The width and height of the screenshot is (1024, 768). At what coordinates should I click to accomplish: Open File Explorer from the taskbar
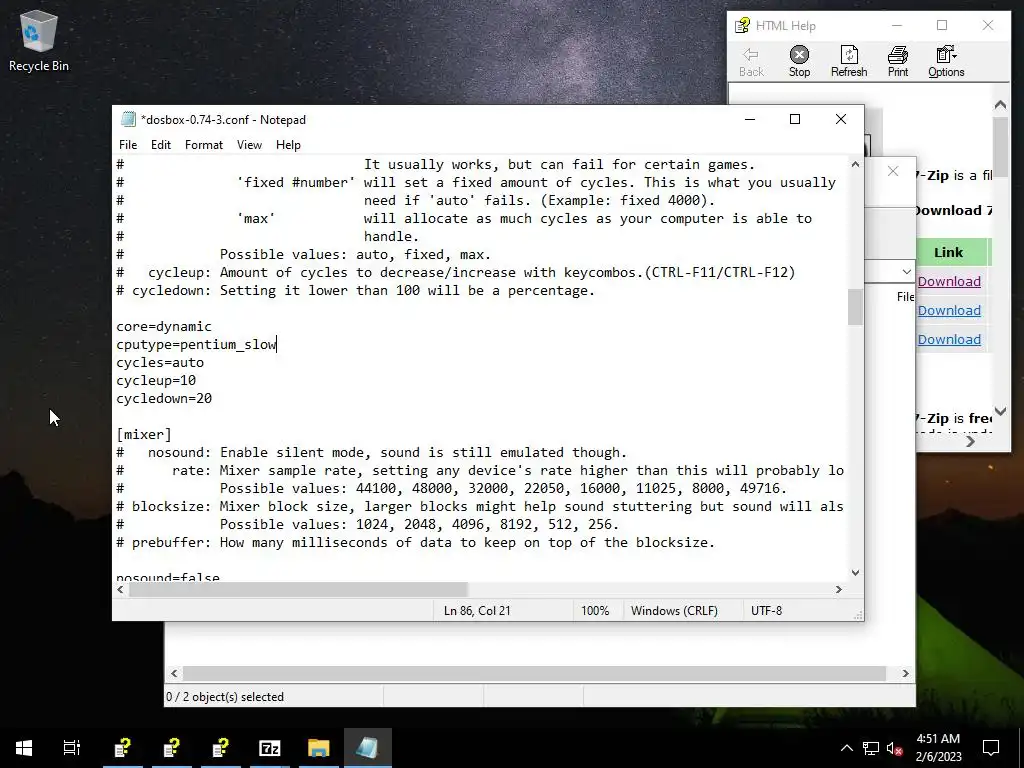(x=319, y=748)
